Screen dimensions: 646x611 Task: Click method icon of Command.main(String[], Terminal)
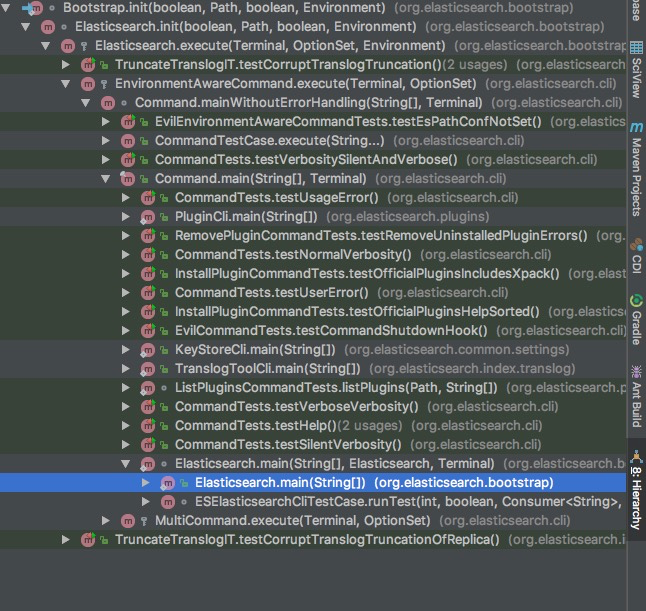128,178
